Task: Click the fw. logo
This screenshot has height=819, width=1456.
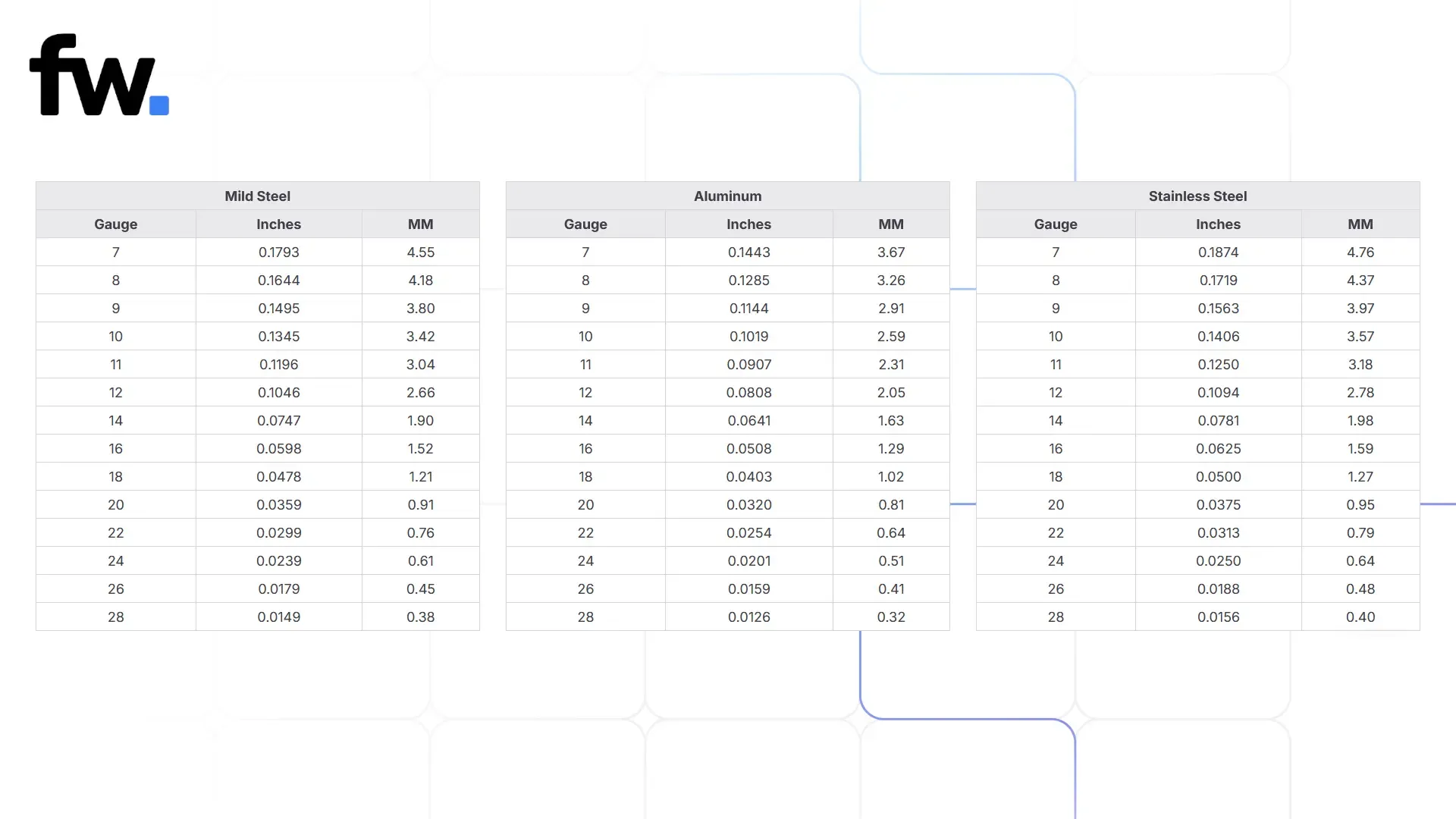Action: [x=99, y=75]
